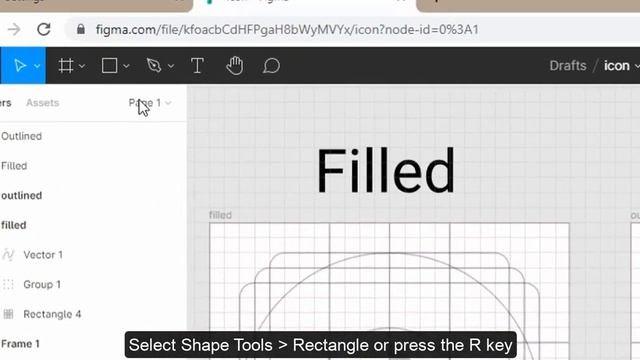Viewport: 640px width, 360px height.
Task: Select the Vector 1 layer
Action: click(x=43, y=255)
